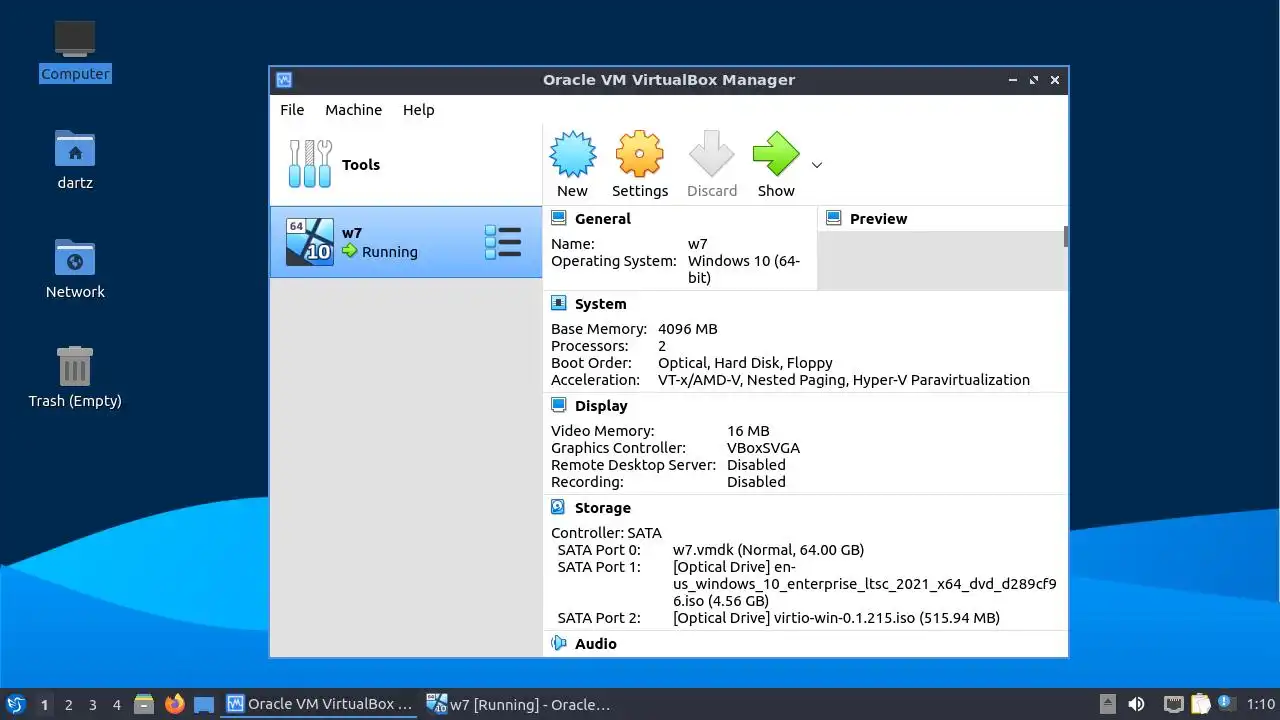The image size is (1280, 720).
Task: Click the update notifier tray icon
Action: [x=1226, y=703]
